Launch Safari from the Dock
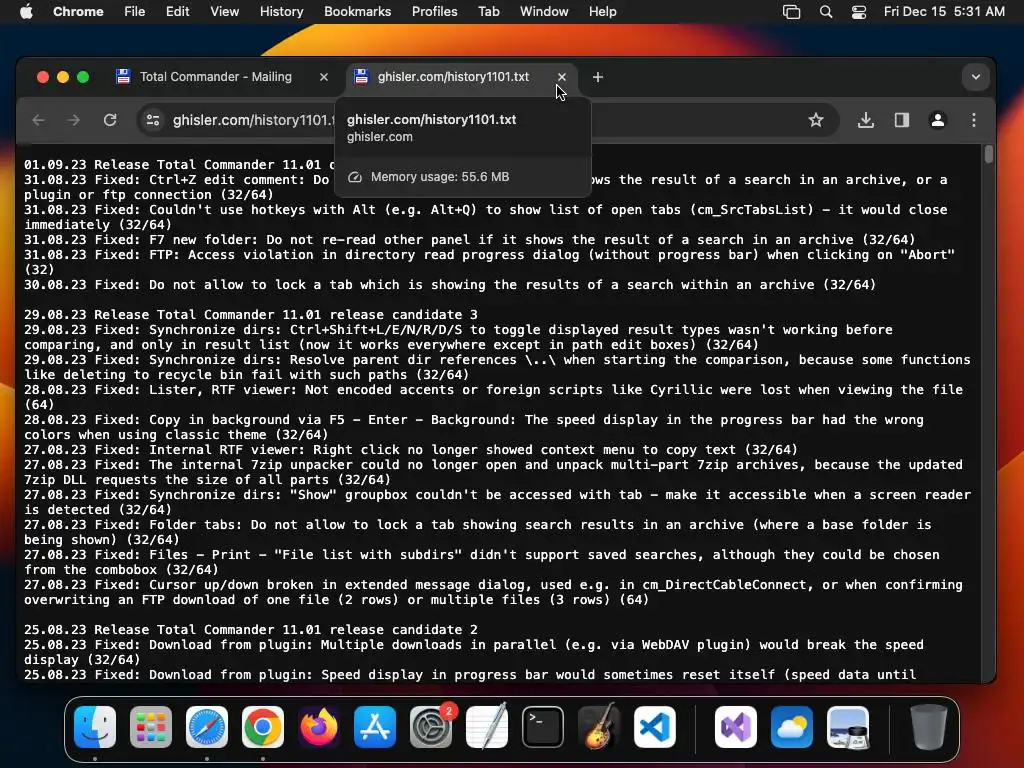This screenshot has width=1024, height=768. [x=207, y=727]
